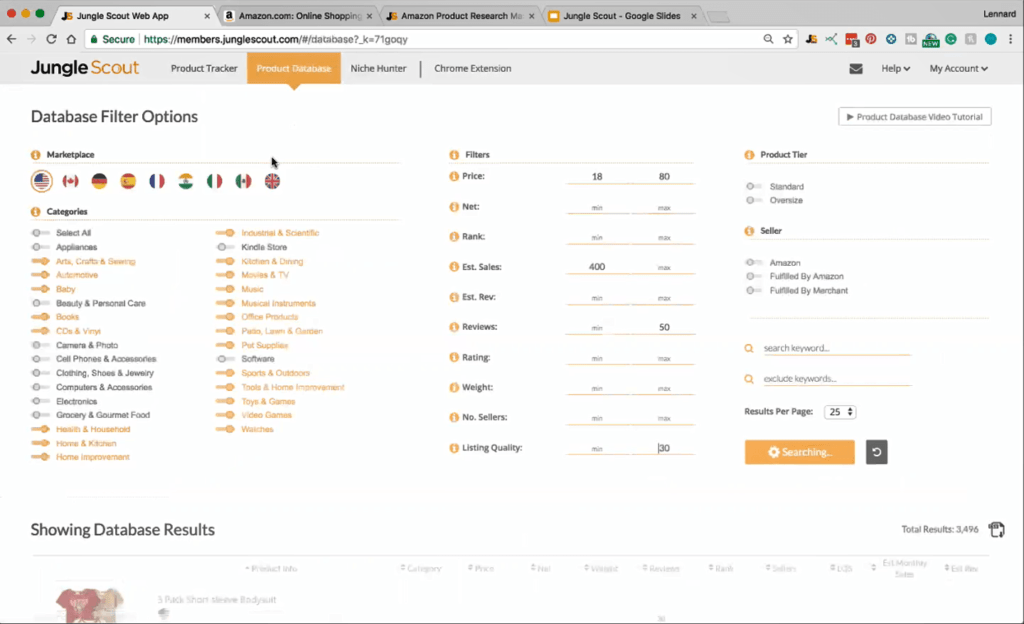The image size is (1024, 624).
Task: Click the info icon next to Price
Action: coord(454,176)
